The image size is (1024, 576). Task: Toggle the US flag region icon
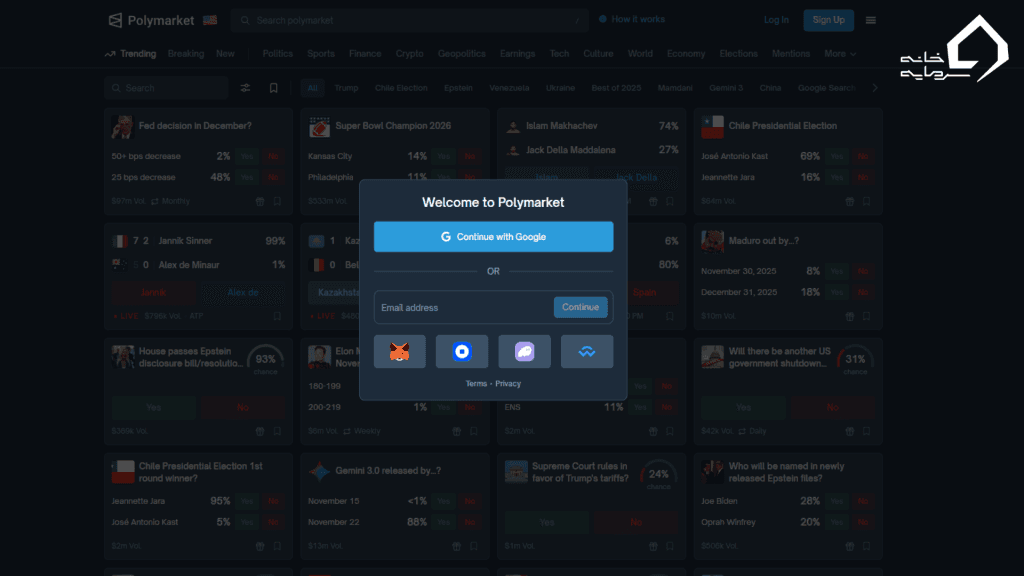209,20
